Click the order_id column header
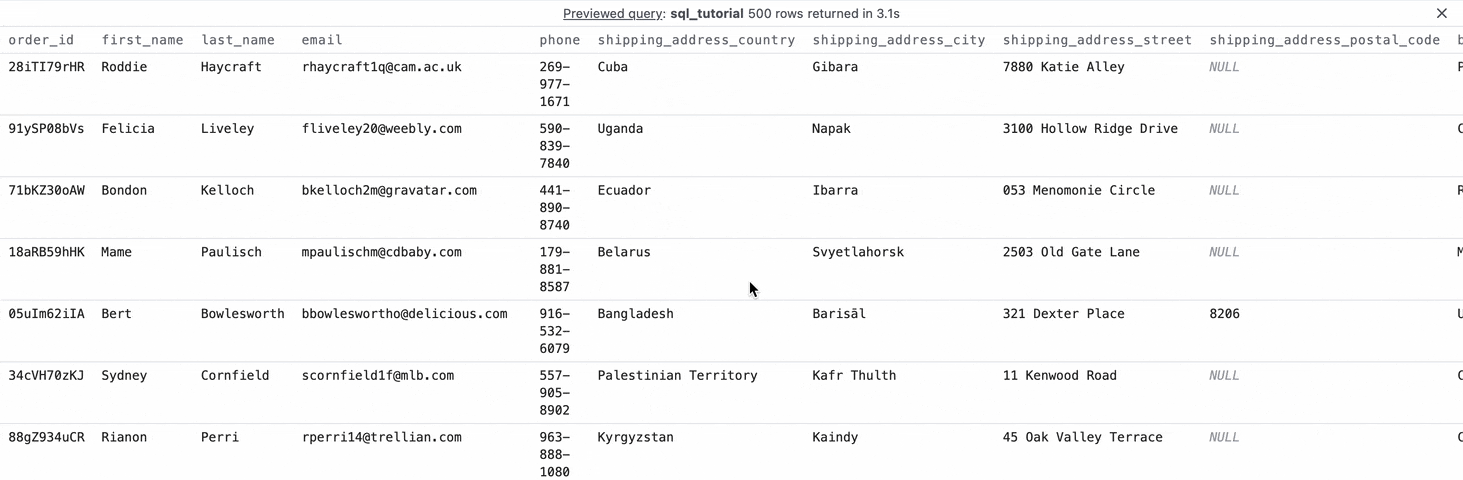 [41, 40]
